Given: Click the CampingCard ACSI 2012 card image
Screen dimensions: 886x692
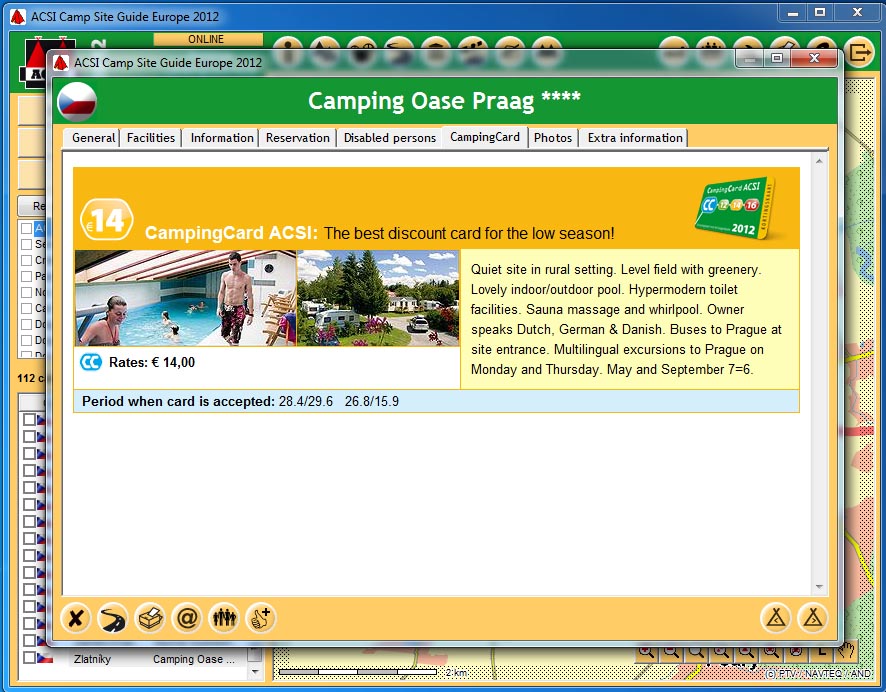Looking at the screenshot, I should [735, 209].
